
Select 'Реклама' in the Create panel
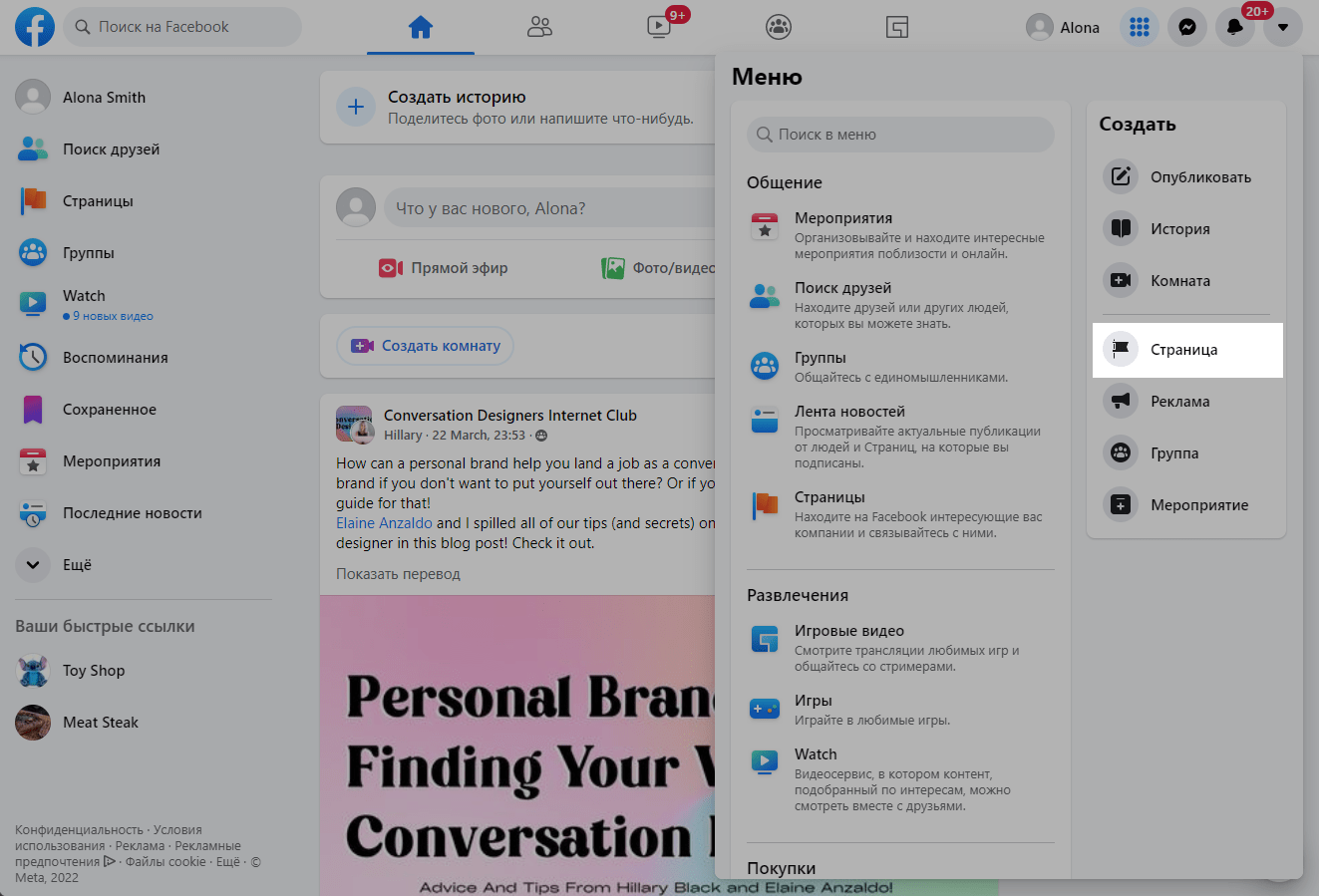[1179, 402]
